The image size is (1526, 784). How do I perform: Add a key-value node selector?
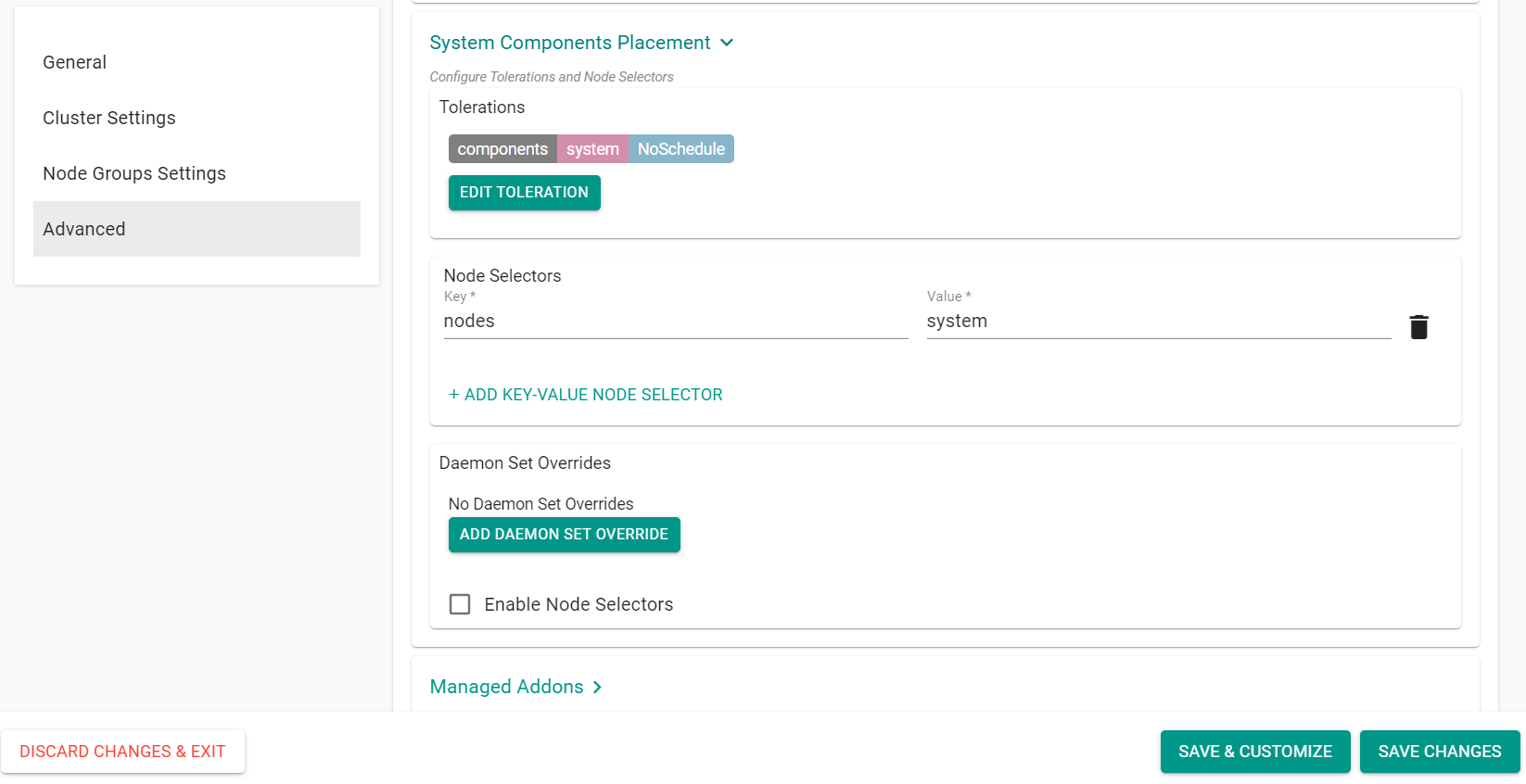(x=585, y=395)
